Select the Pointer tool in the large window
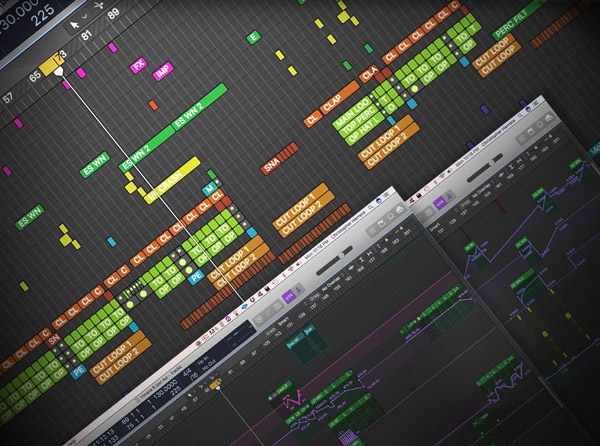The height and width of the screenshot is (446, 600). [75, 25]
